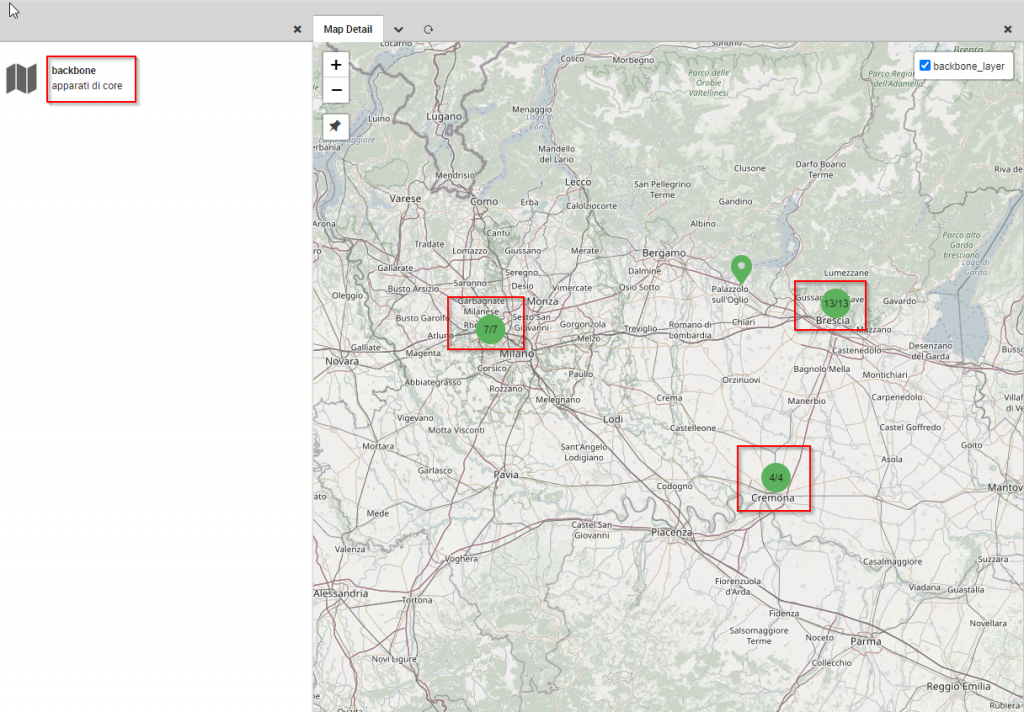Click the Manerbio town label
This screenshot has height=712, width=1024.
point(807,401)
